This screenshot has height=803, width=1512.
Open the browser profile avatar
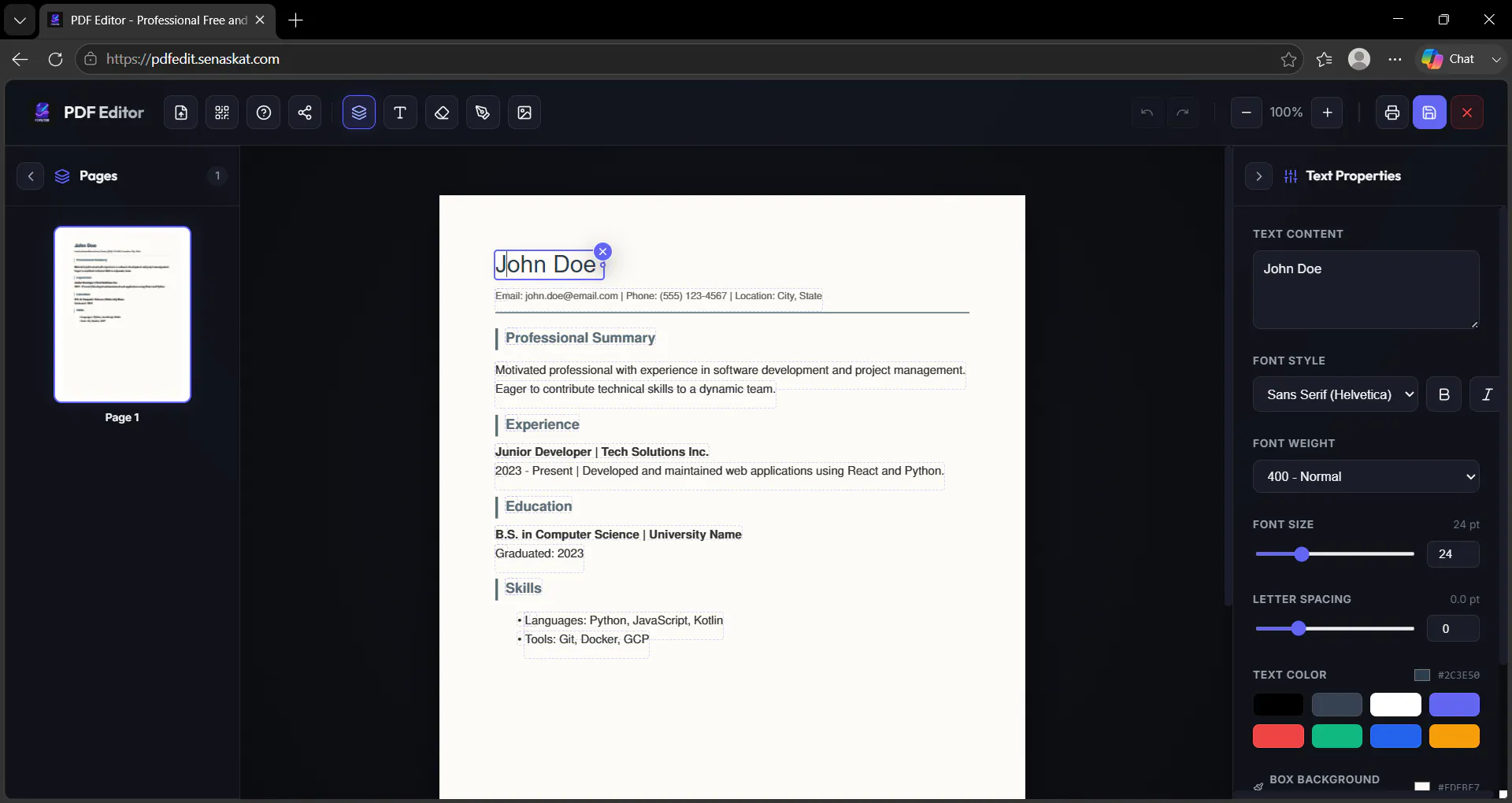pos(1359,59)
